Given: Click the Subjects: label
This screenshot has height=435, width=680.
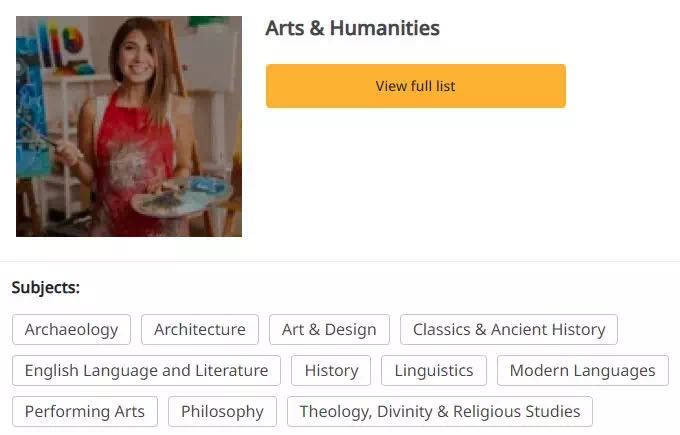Looking at the screenshot, I should click(46, 288).
